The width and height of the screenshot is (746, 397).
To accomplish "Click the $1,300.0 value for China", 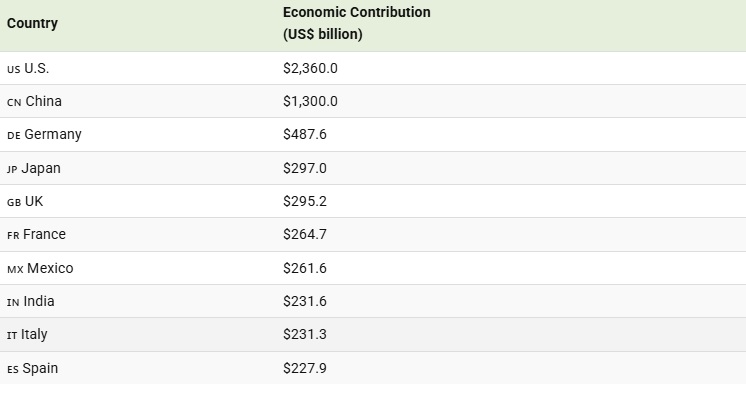I will (x=310, y=101).
